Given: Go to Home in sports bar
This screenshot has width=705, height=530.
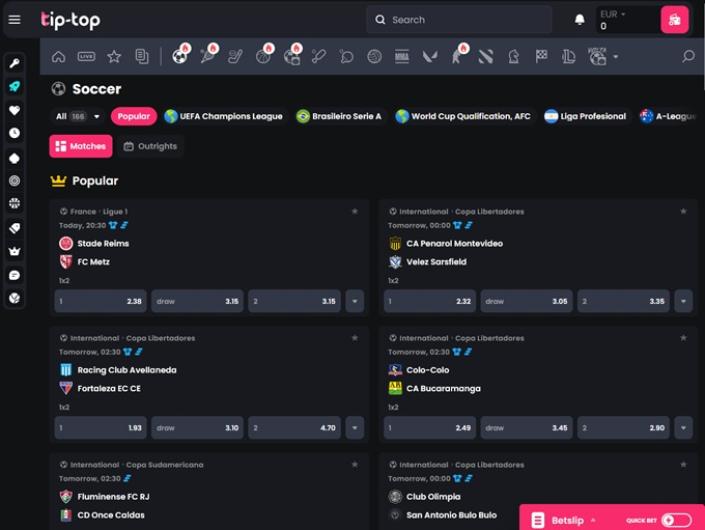Looking at the screenshot, I should click(59, 57).
